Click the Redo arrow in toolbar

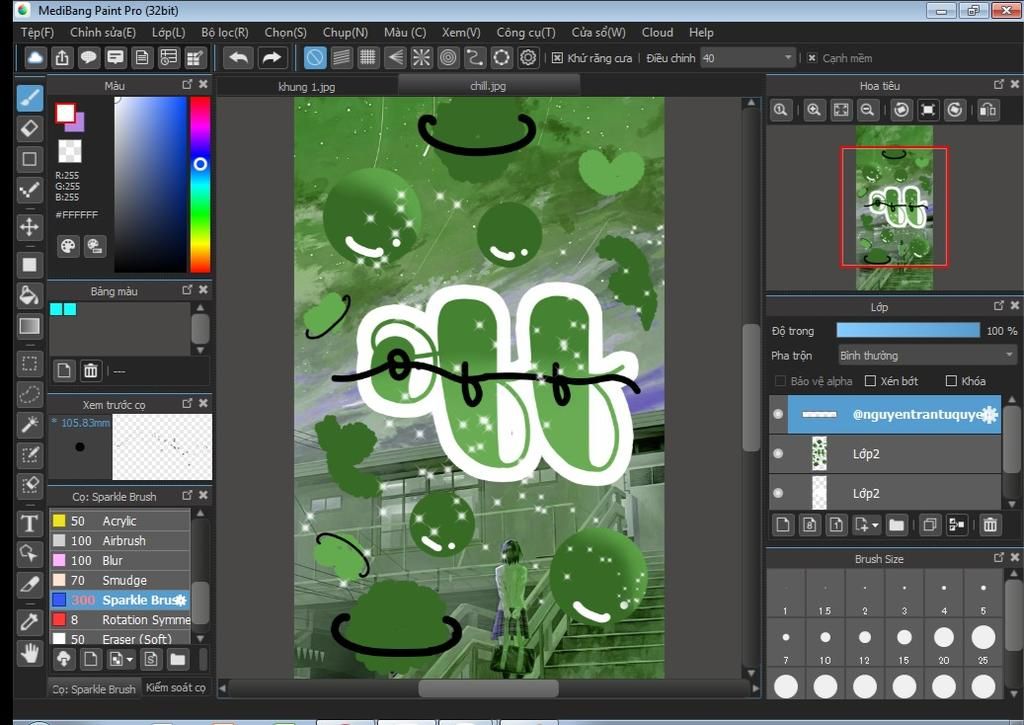point(271,58)
